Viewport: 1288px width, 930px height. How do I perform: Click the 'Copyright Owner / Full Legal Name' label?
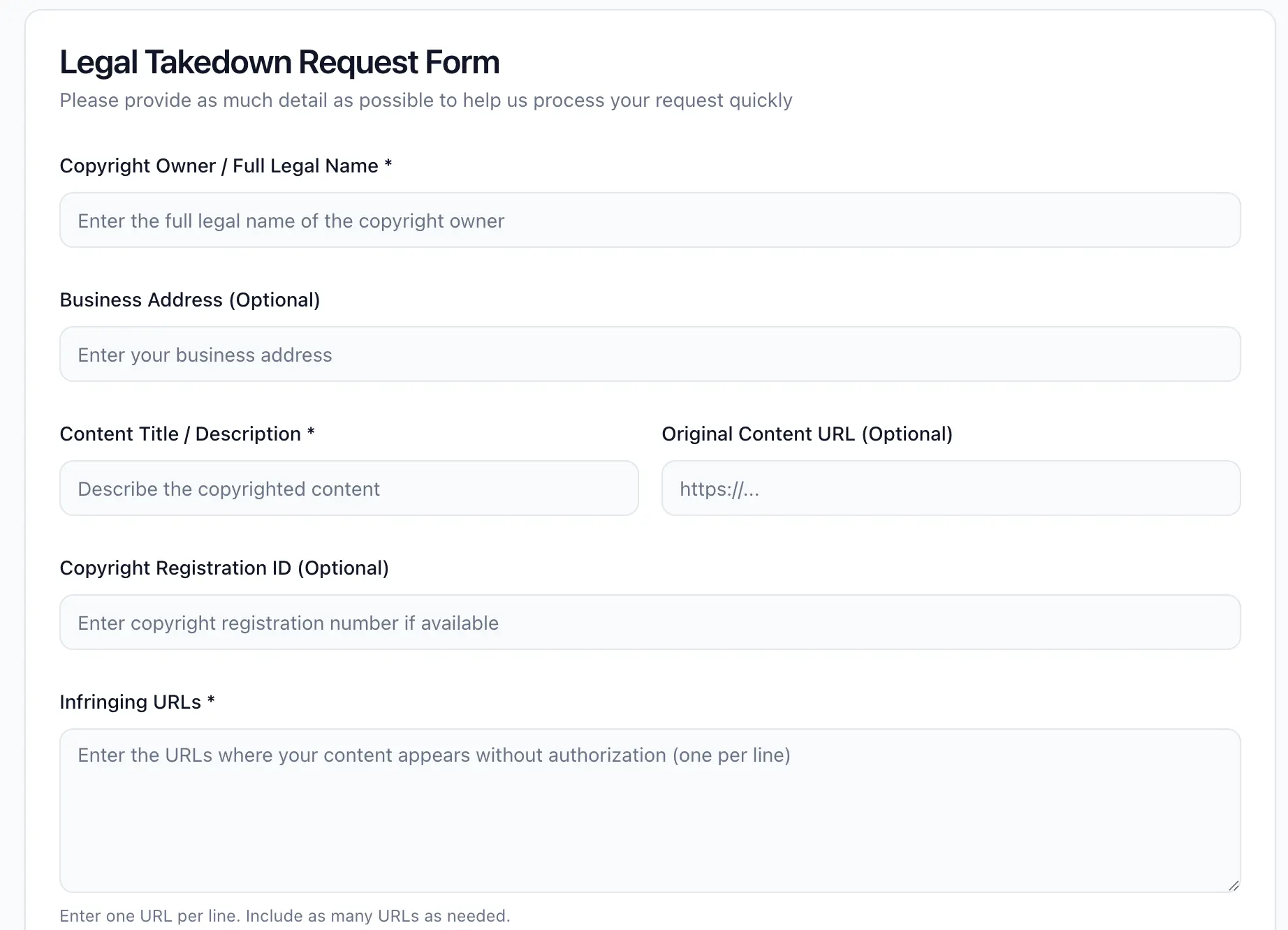pos(226,165)
